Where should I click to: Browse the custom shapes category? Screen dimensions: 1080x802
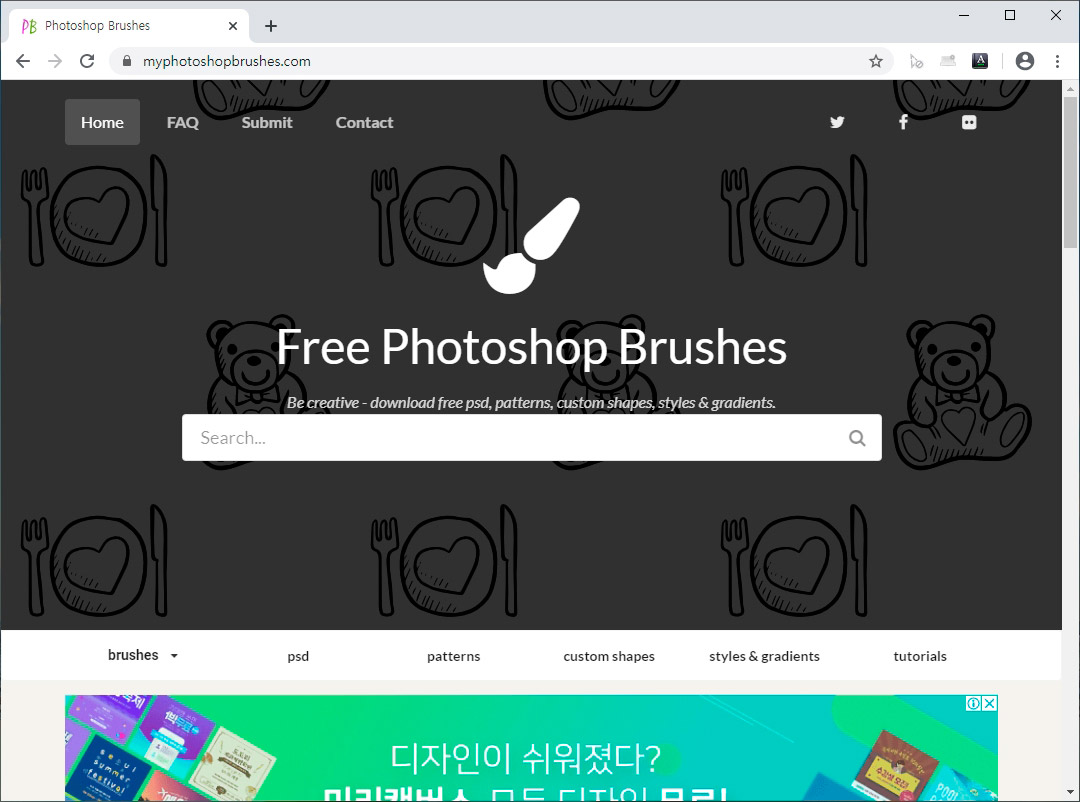pyautogui.click(x=609, y=656)
